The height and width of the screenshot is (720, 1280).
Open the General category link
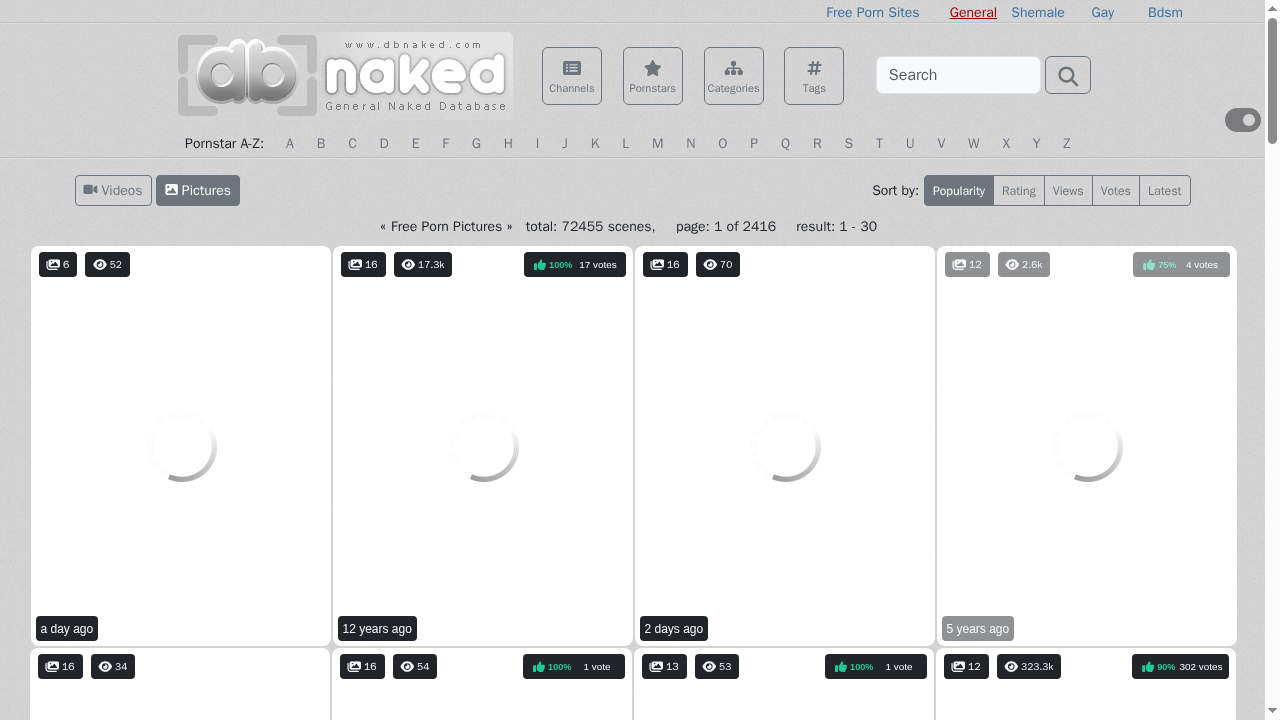(972, 12)
